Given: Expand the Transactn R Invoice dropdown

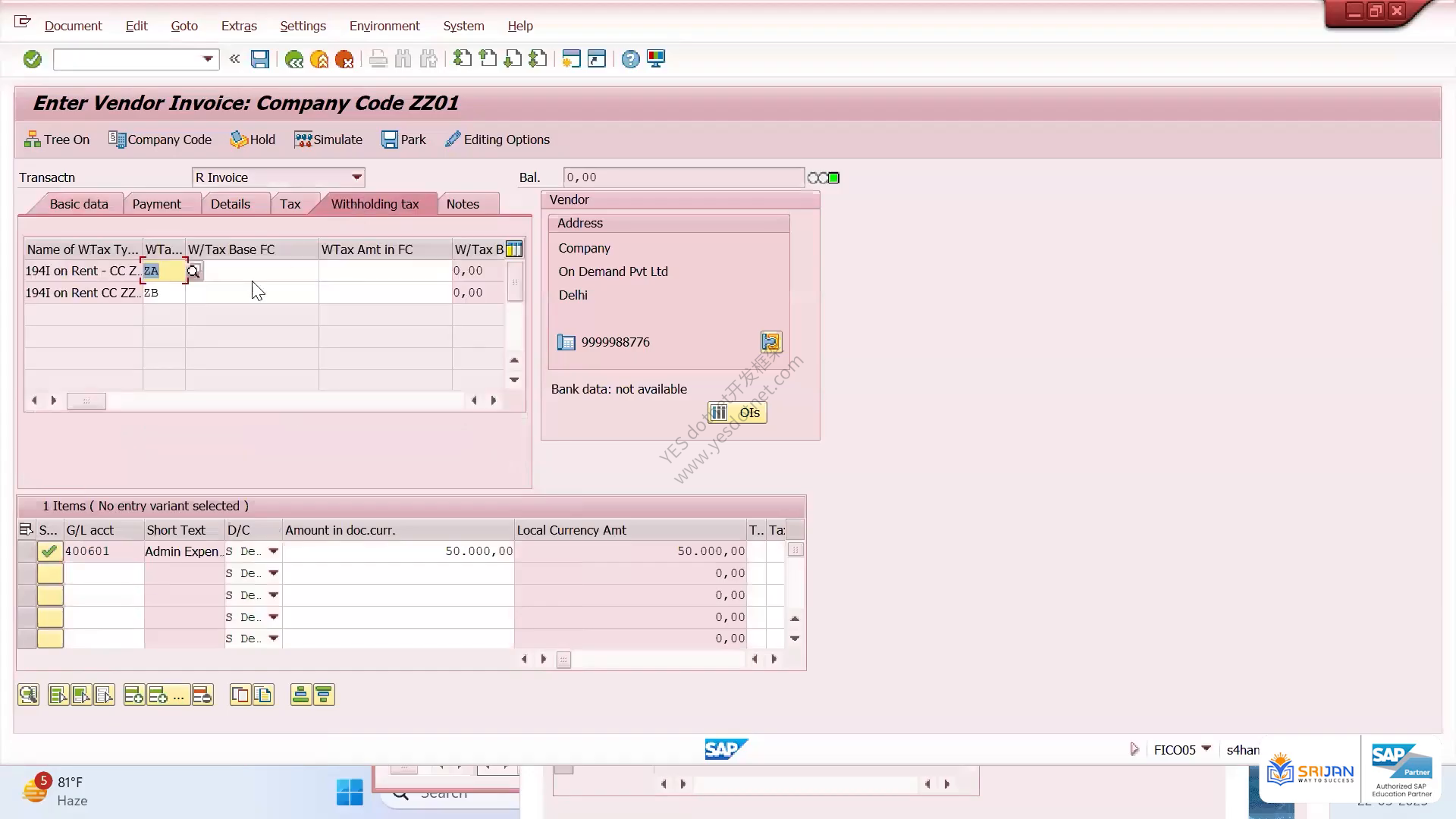Looking at the screenshot, I should click(356, 177).
